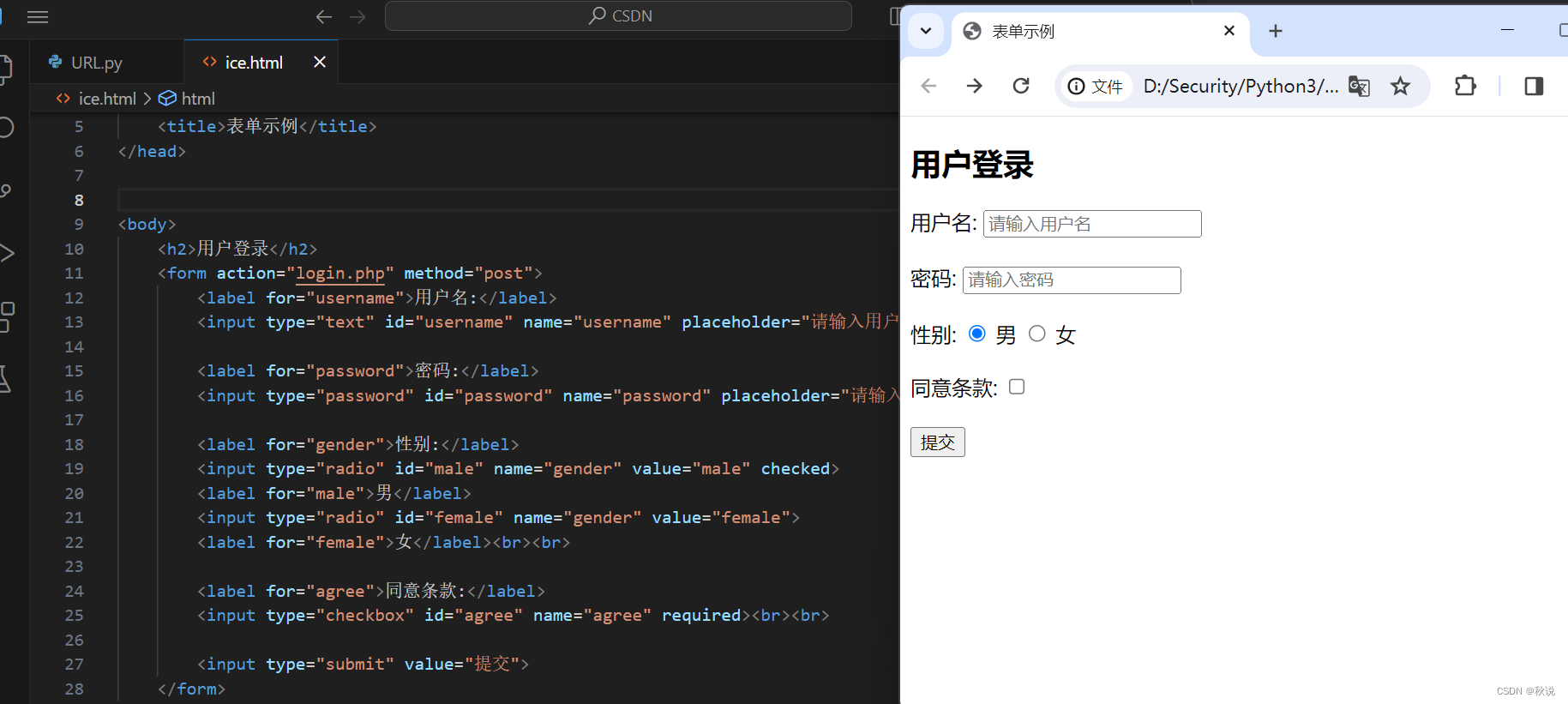Minimize the browser window
The image size is (1568, 704).
pos(1508,30)
